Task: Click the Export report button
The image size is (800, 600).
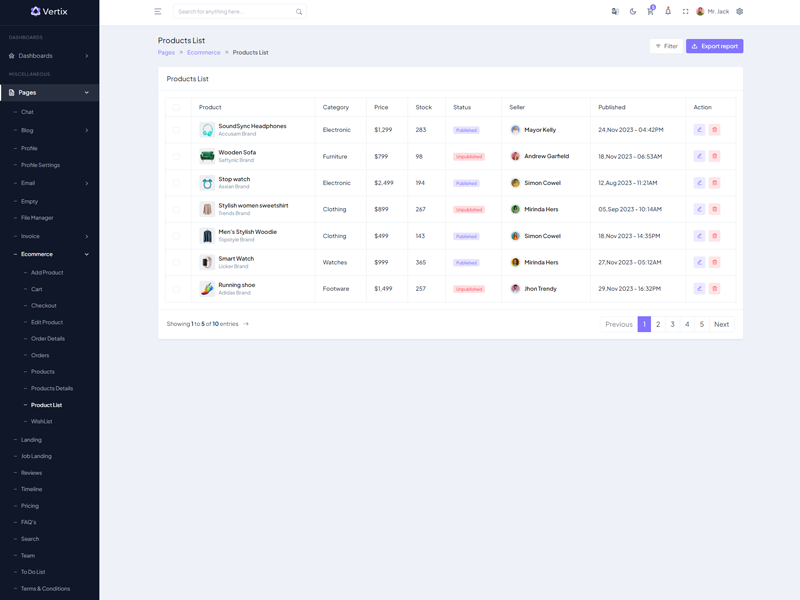Action: pyautogui.click(x=714, y=46)
